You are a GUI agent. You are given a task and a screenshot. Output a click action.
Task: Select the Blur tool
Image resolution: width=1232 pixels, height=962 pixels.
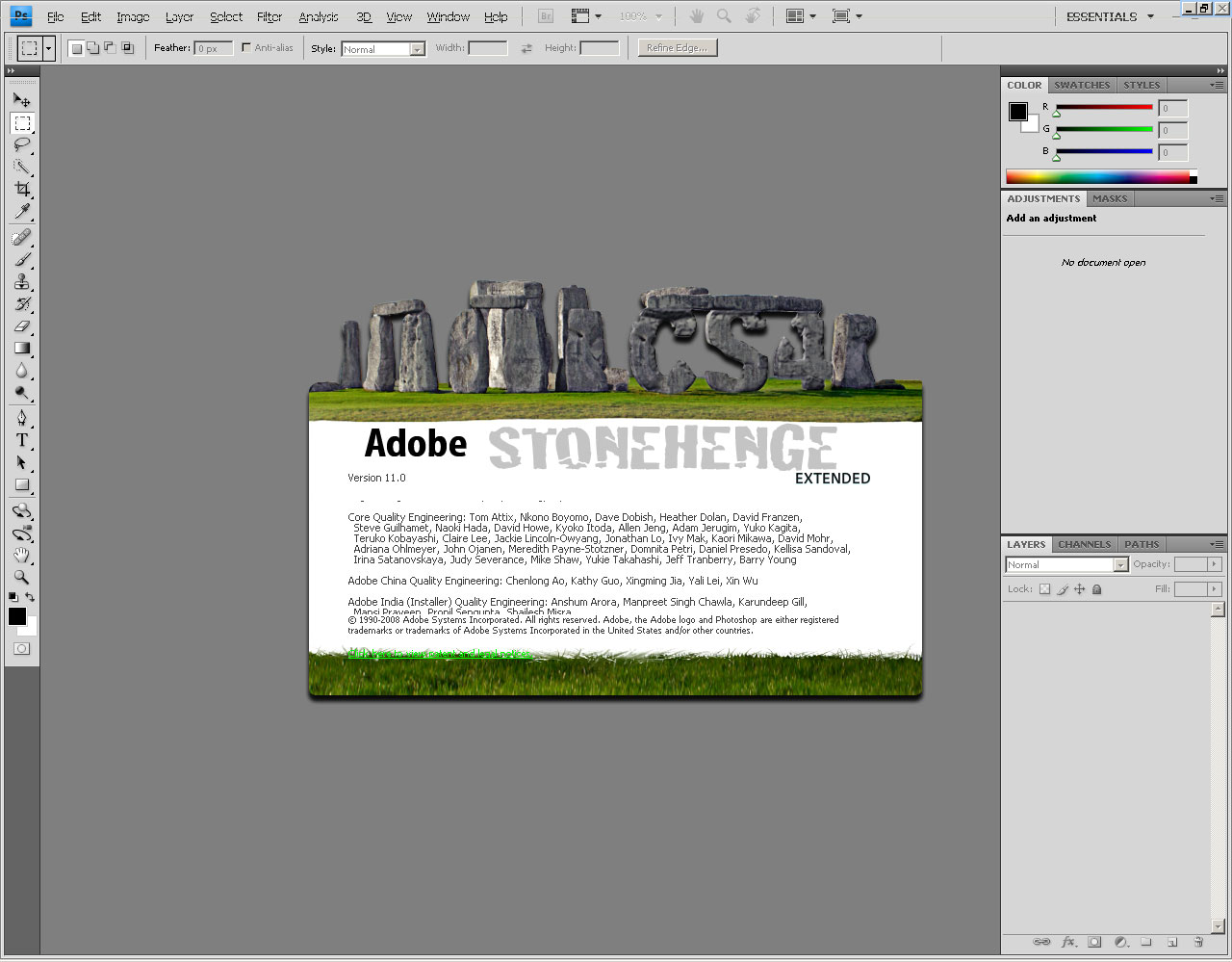tap(21, 370)
